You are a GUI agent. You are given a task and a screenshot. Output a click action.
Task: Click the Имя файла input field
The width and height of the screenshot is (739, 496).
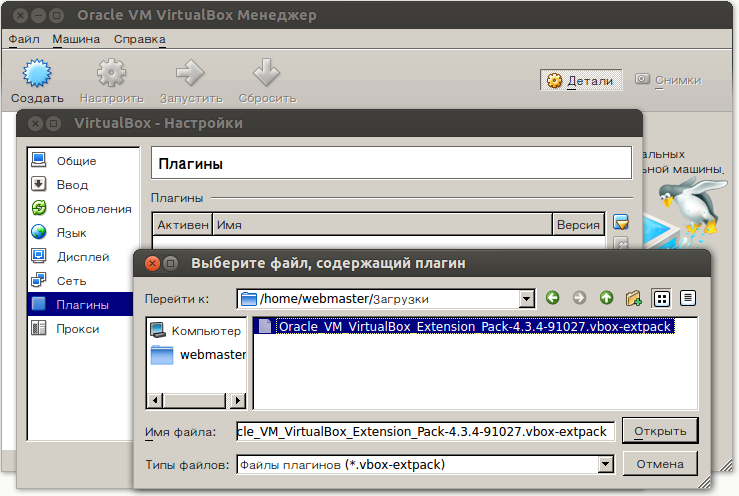click(424, 431)
